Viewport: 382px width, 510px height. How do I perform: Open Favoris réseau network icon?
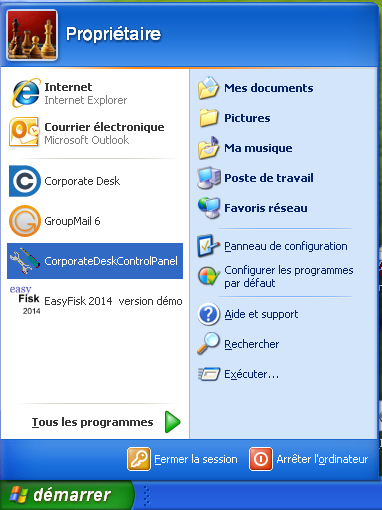pyautogui.click(x=209, y=208)
